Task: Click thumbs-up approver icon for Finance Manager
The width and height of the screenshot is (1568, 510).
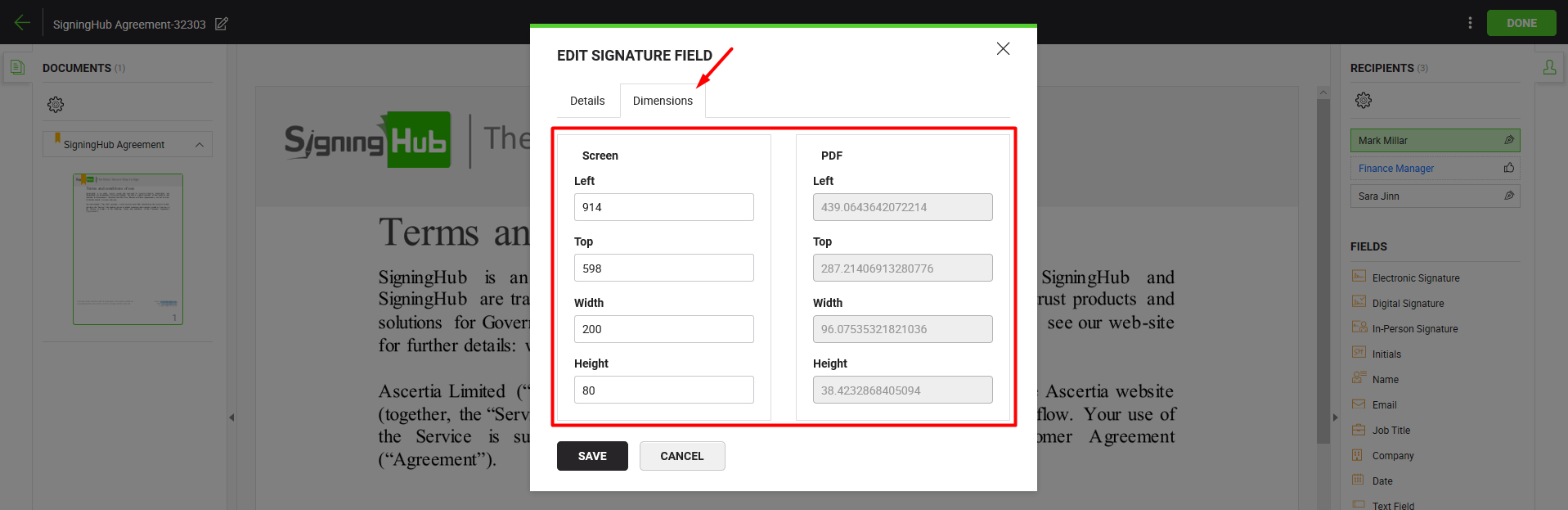Action: (1509, 168)
